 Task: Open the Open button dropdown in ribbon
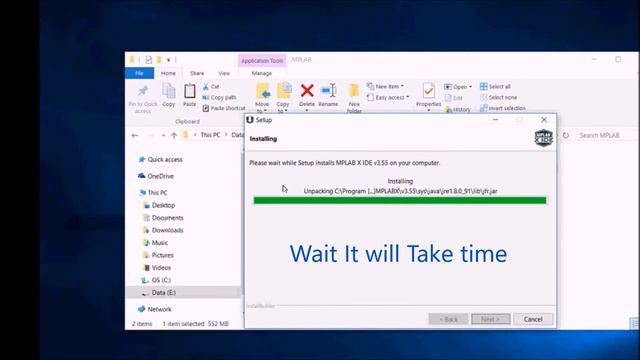point(471,87)
